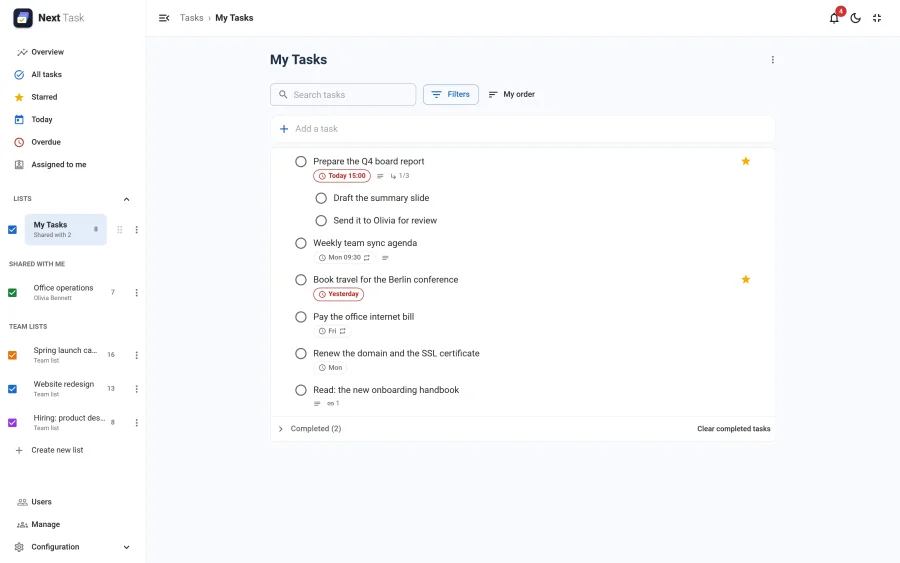Open the My order sort dropdown

(x=512, y=94)
